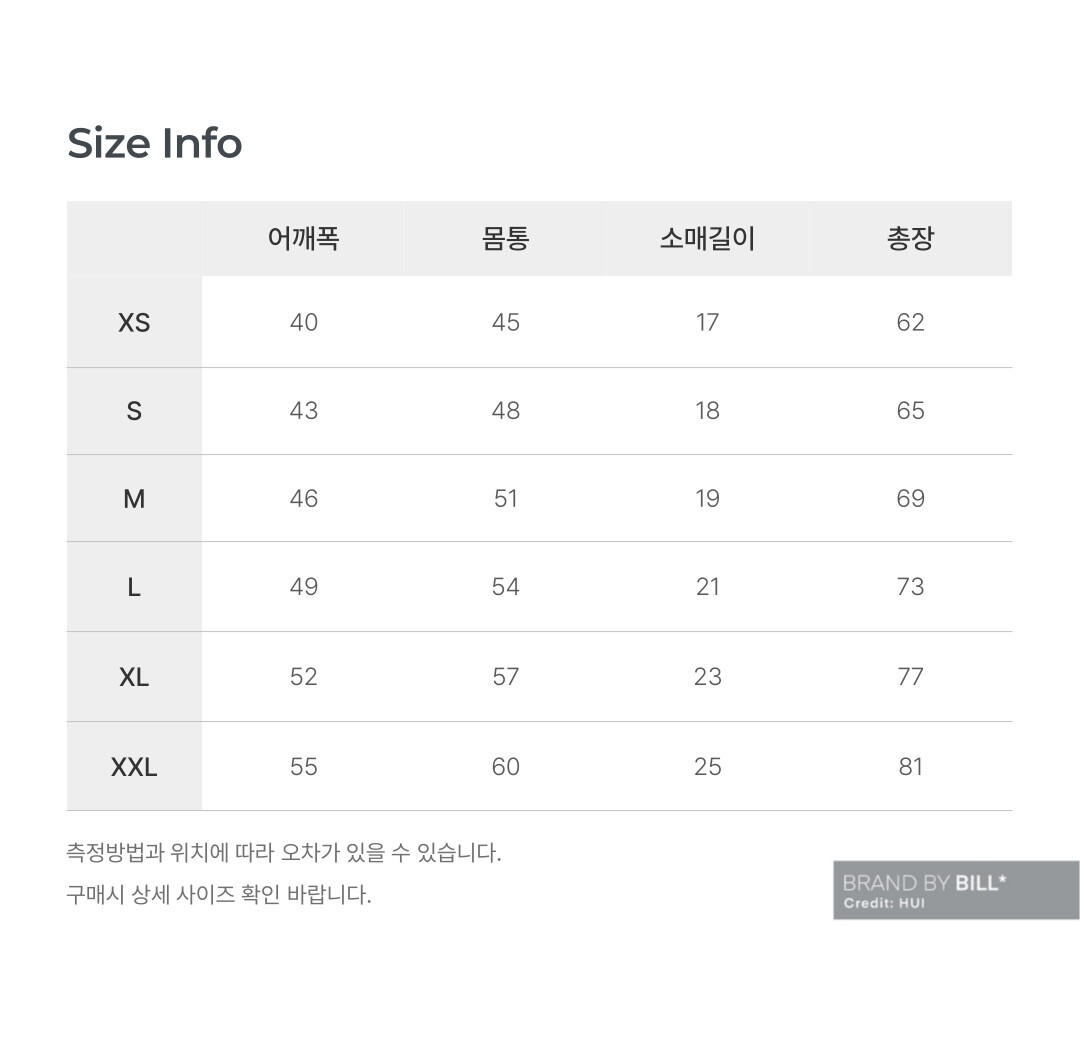Select the 어깨폭 column header

click(x=303, y=239)
